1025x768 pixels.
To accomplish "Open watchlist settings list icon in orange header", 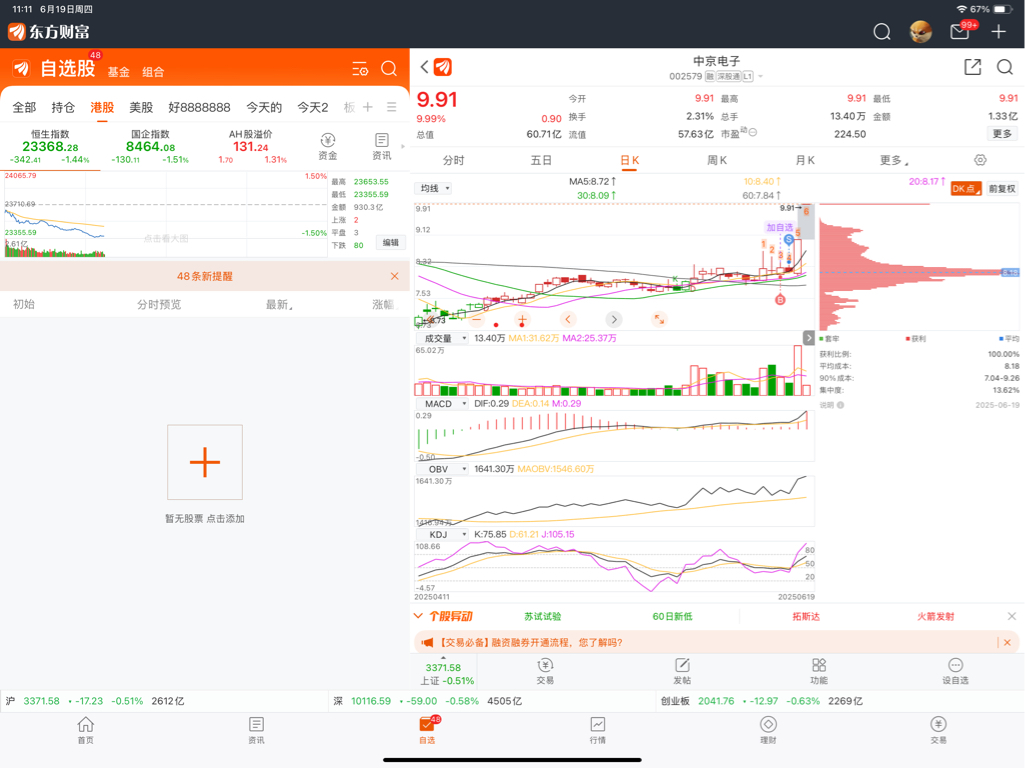I will tap(360, 69).
